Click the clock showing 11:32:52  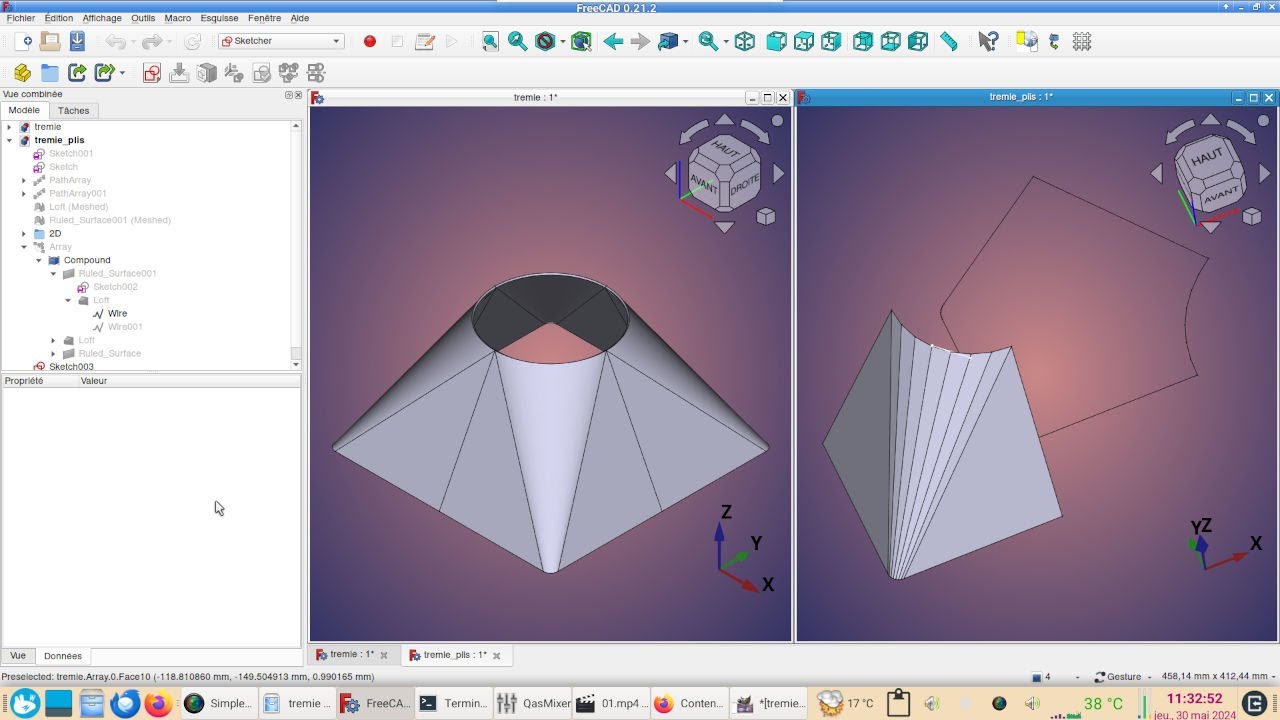coord(1194,698)
